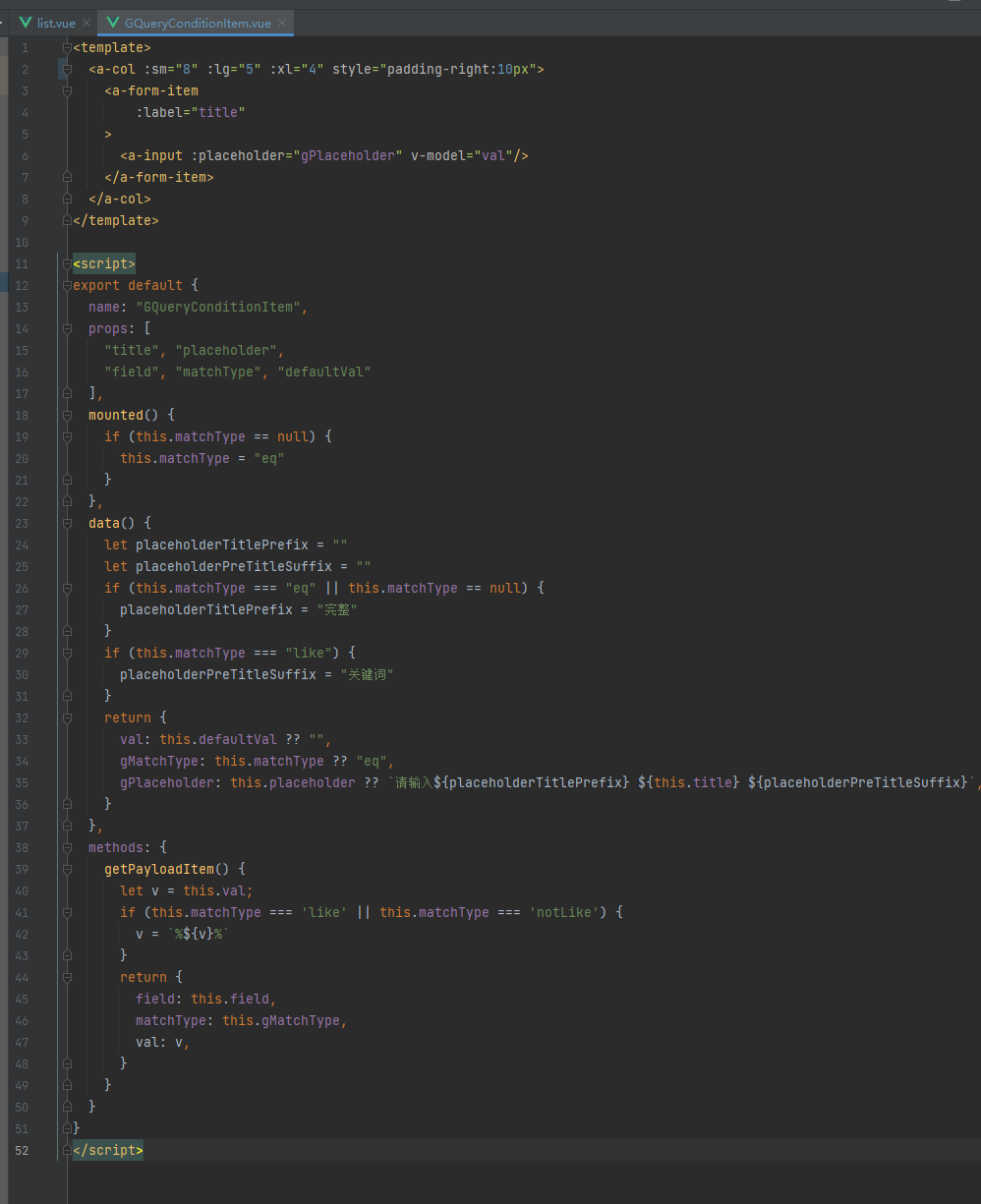The image size is (981, 1204).
Task: Collapse the mounted() method on line 18
Action: click(x=67, y=415)
